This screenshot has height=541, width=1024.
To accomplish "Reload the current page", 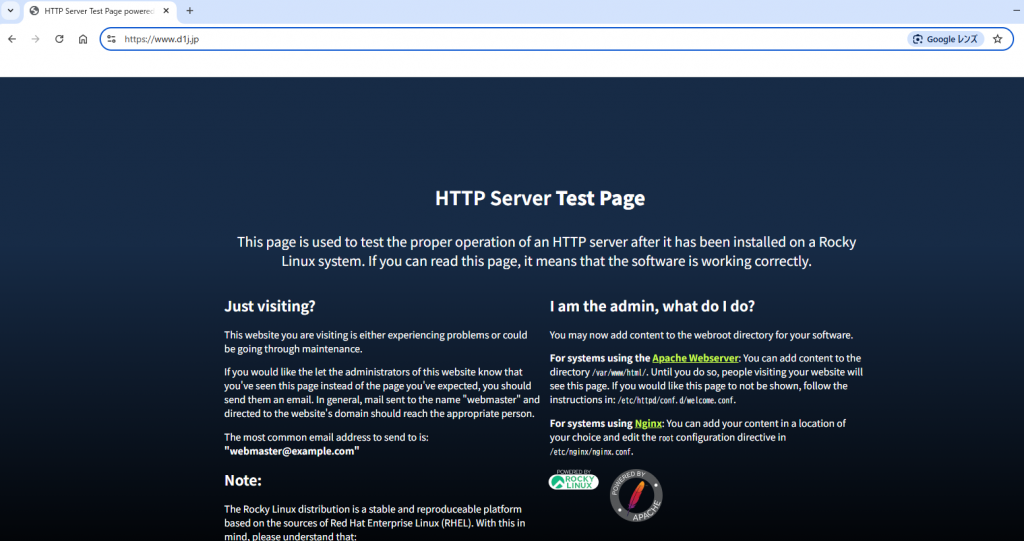I will 60,39.
